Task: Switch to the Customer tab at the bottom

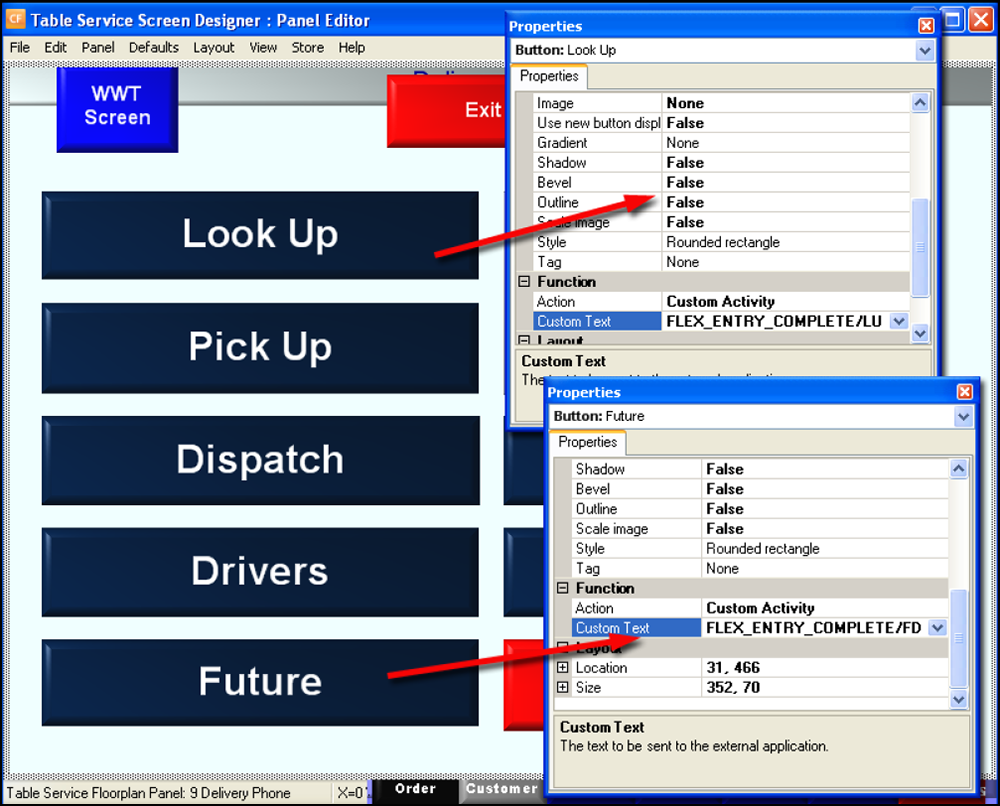Action: [502, 789]
